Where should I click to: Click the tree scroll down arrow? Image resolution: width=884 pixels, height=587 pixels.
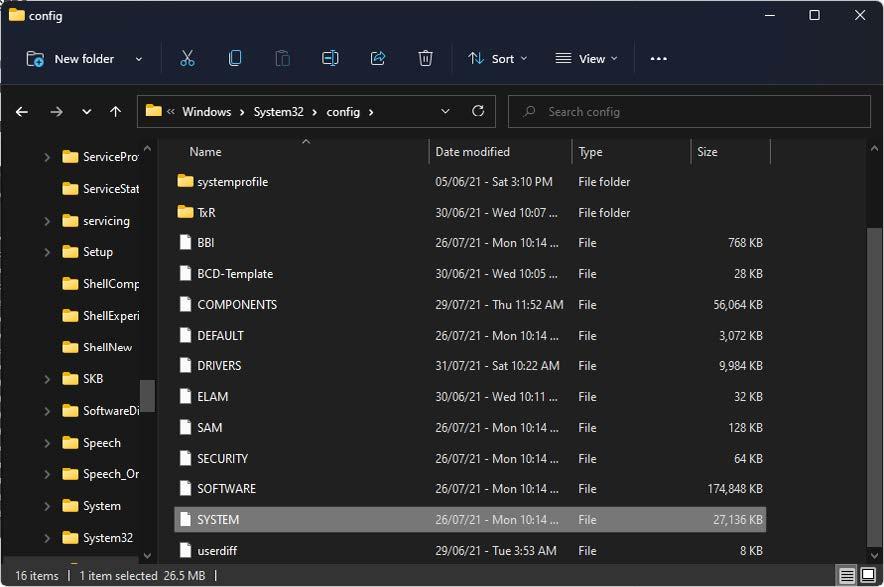tap(147, 555)
